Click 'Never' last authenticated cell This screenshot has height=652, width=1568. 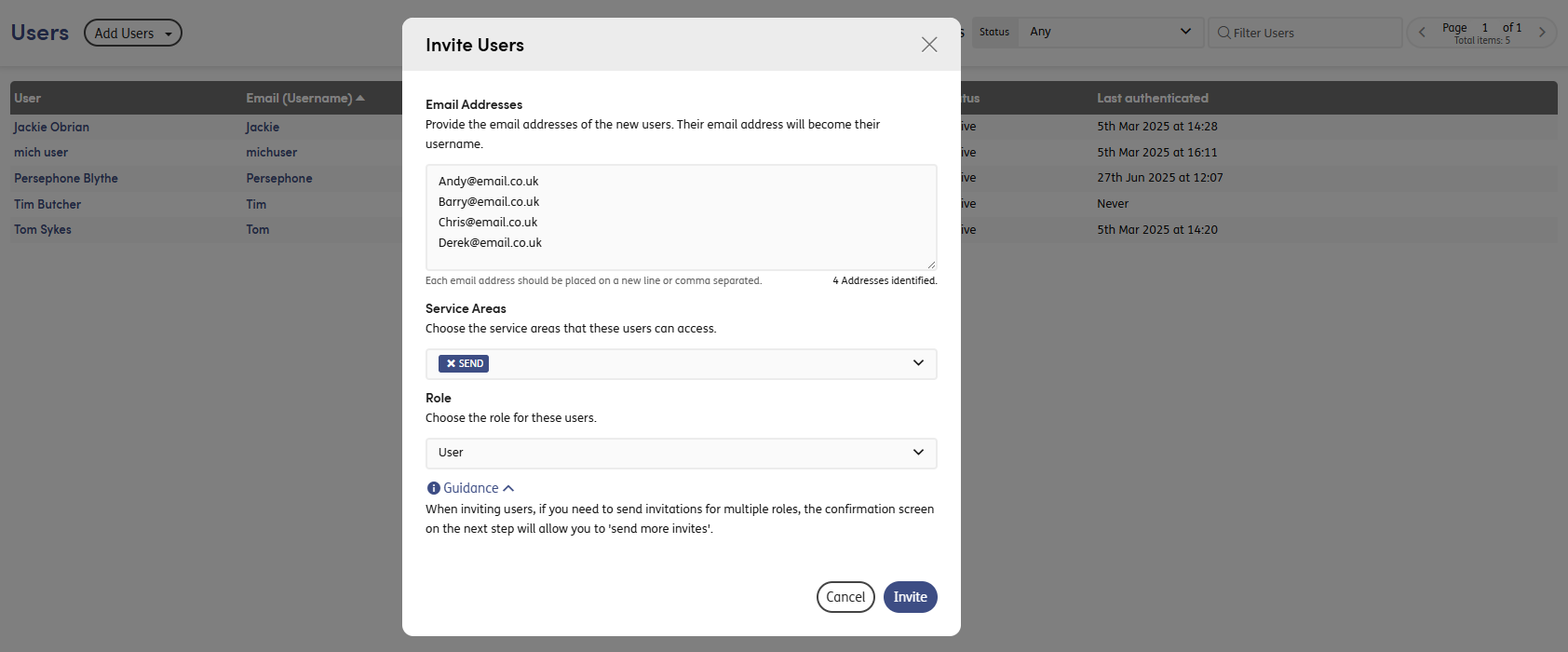(1113, 203)
